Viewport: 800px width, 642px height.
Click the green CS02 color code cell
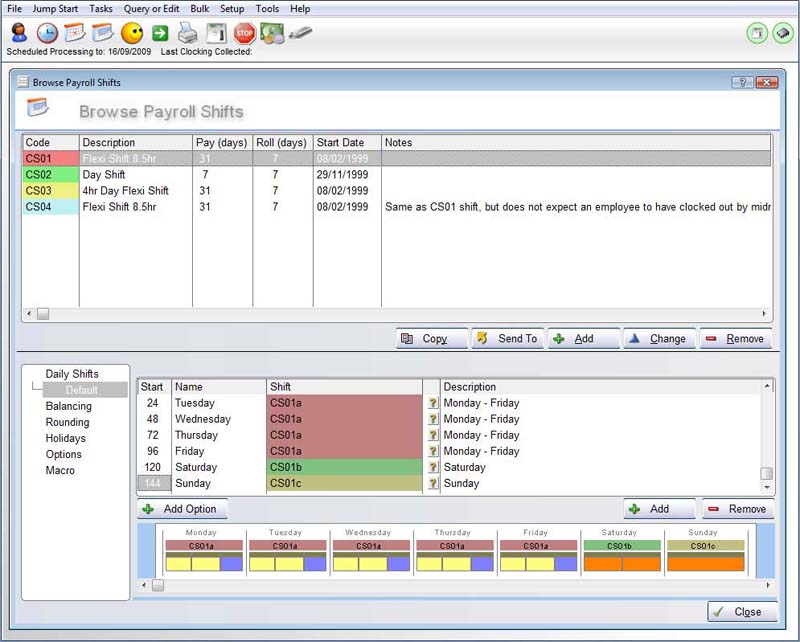pyautogui.click(x=50, y=175)
